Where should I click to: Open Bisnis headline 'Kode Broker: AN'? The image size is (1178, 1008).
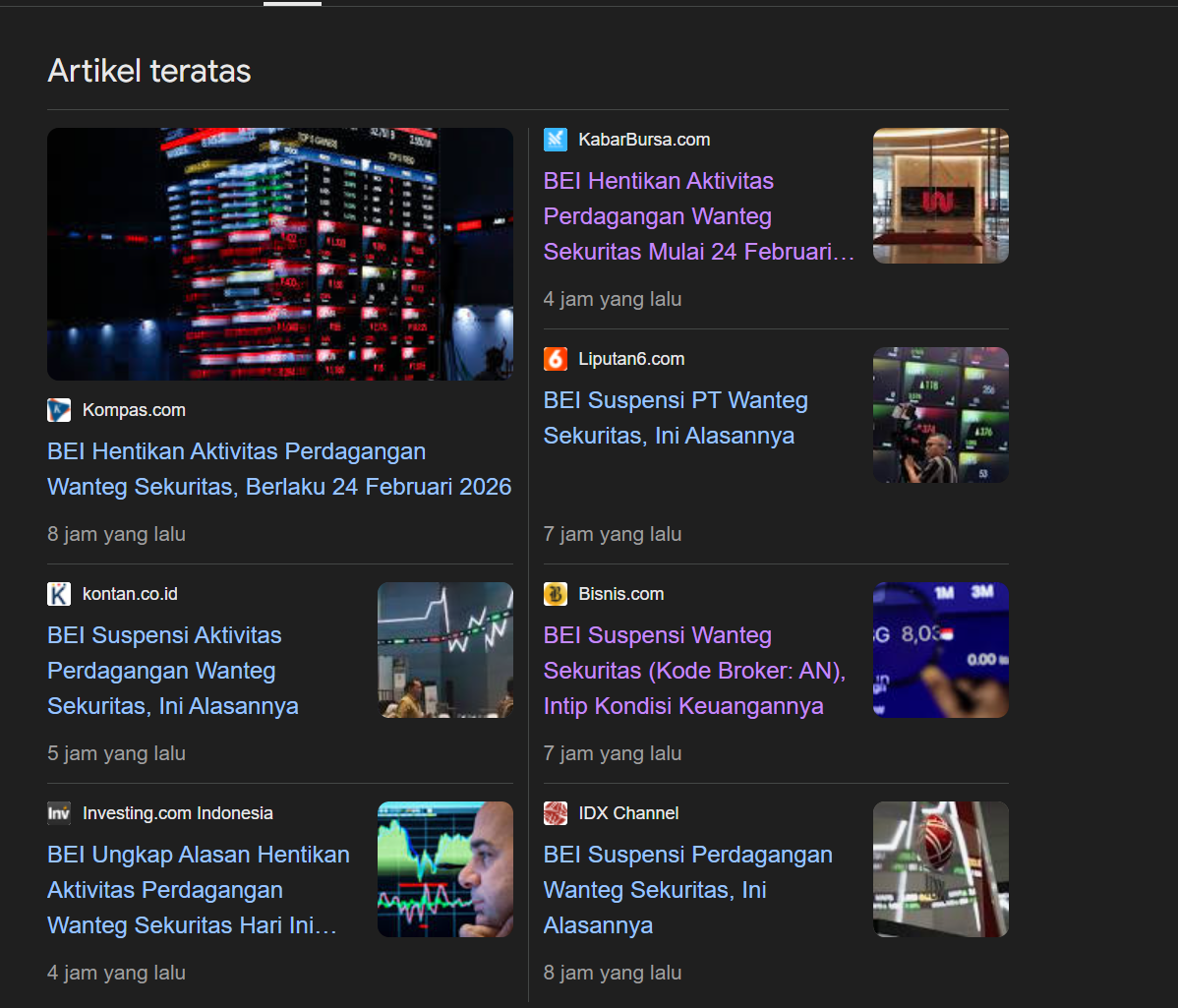pos(694,670)
